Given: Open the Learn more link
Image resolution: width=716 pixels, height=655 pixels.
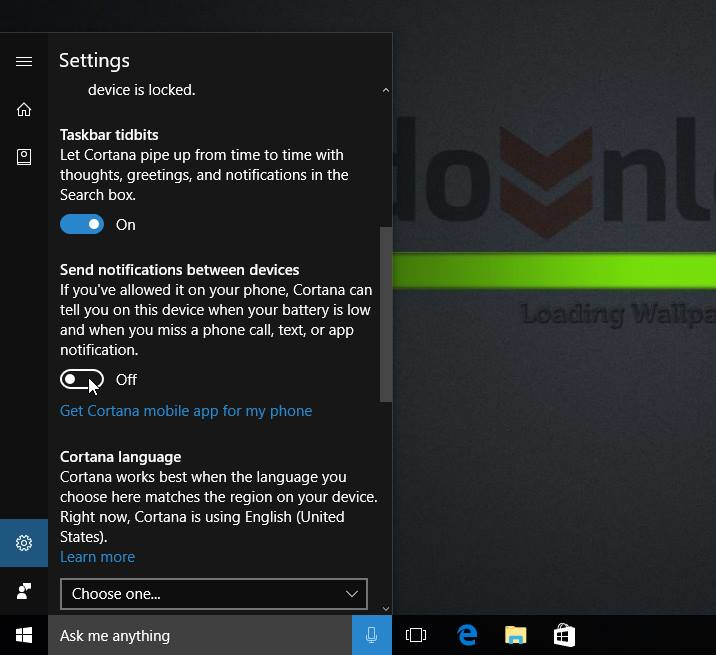Looking at the screenshot, I should [97, 557].
